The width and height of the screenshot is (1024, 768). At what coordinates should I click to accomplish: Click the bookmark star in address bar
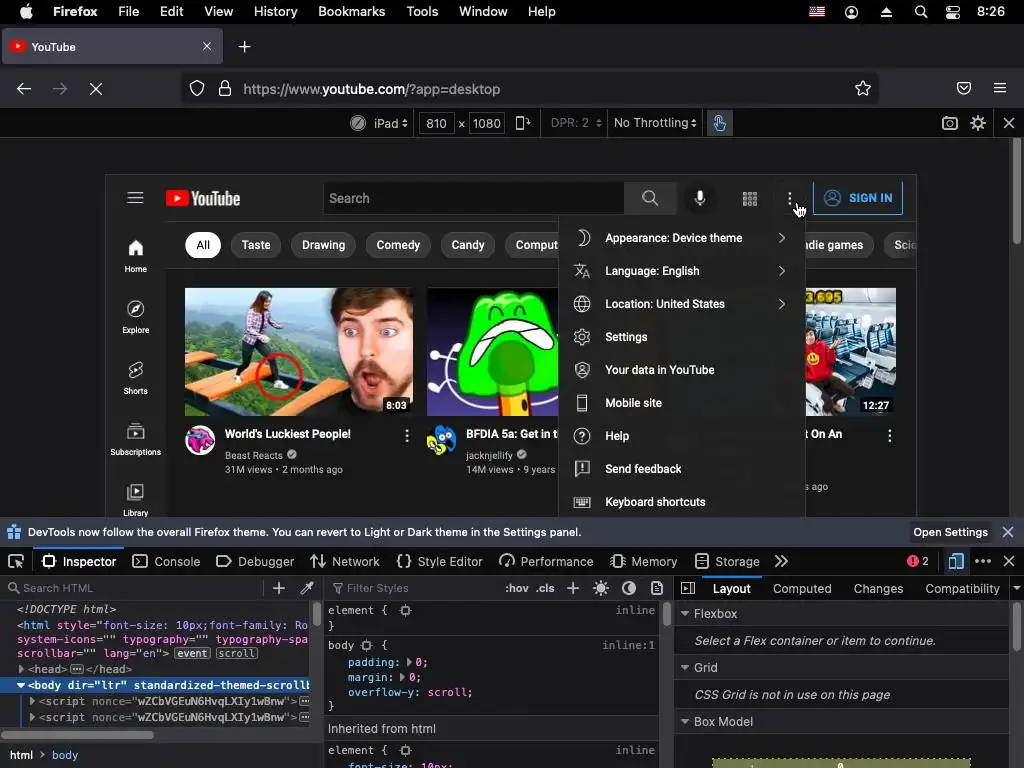[x=863, y=88]
